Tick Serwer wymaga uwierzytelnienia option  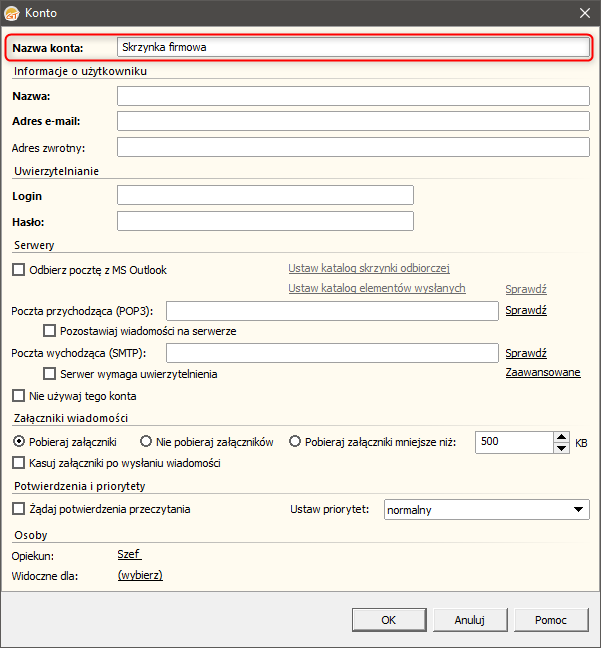click(50, 374)
